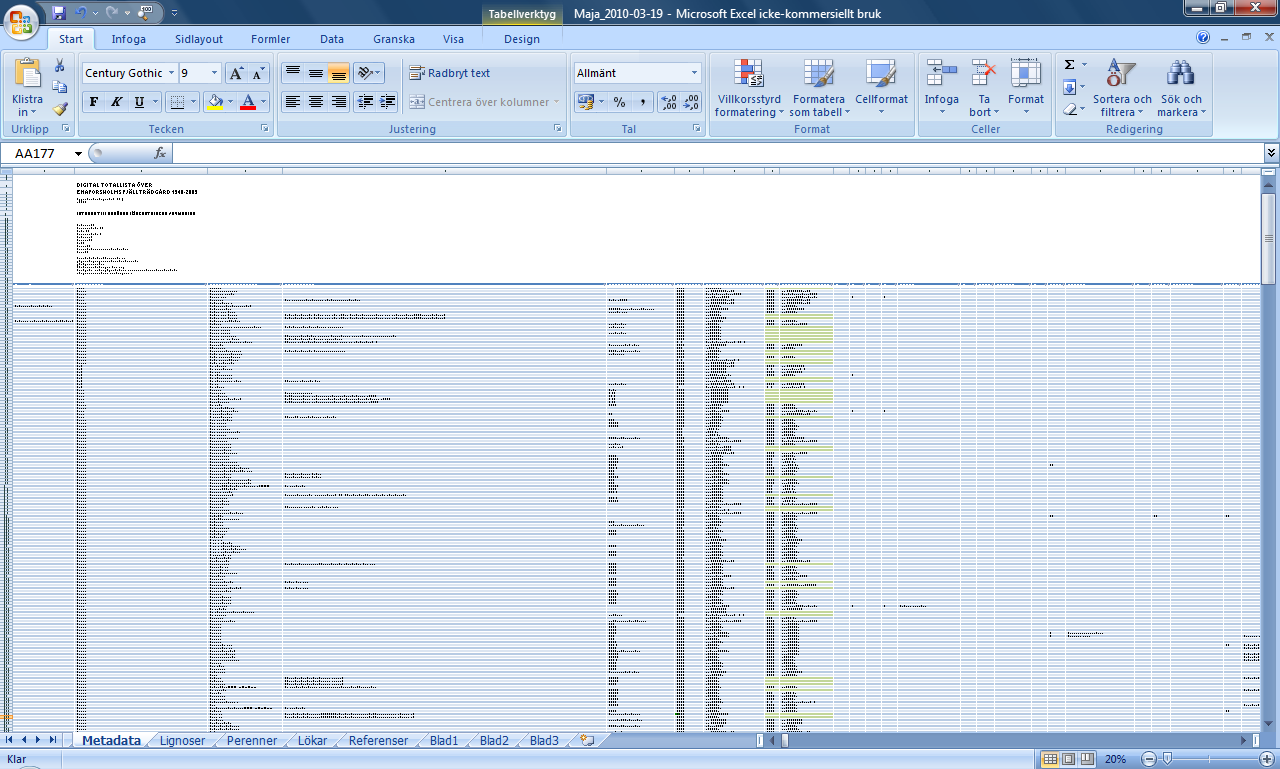Toggle bold formatting (F)
Screen dimensions: 1280x769
[x=93, y=102]
